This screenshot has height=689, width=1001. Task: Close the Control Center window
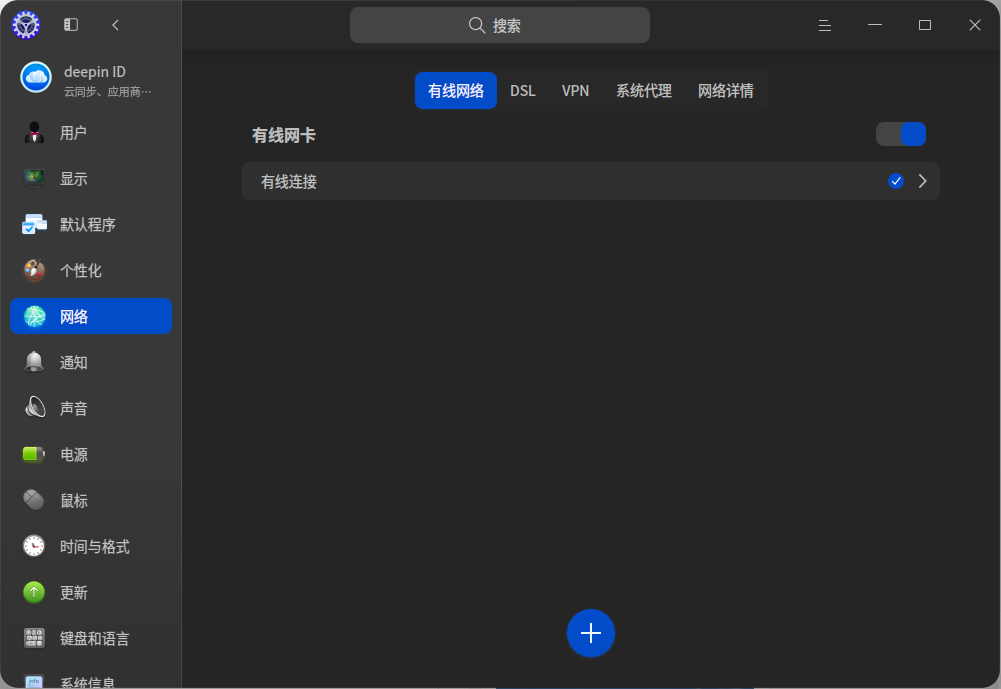point(975,25)
